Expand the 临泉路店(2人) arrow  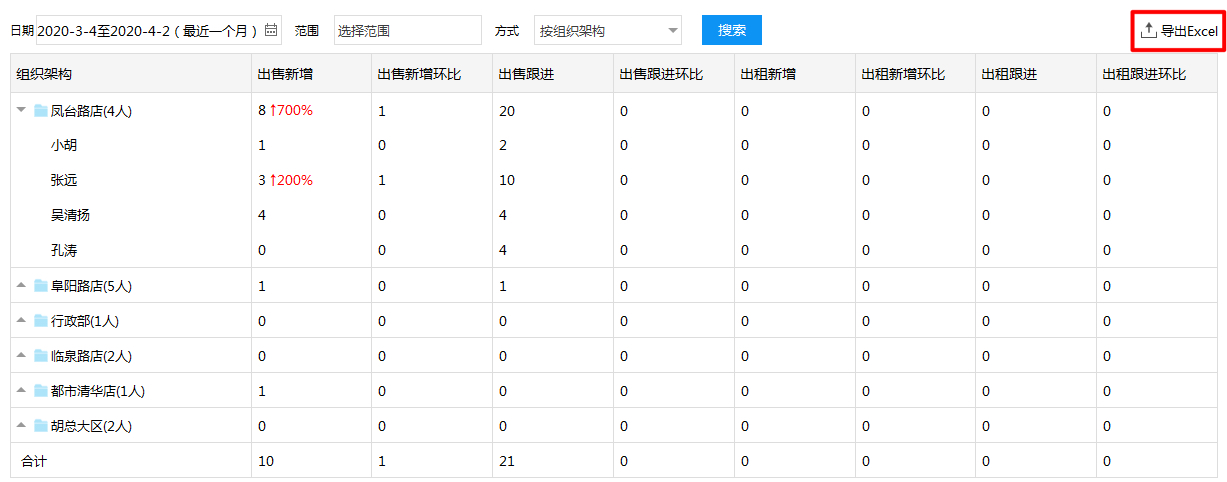[21, 356]
